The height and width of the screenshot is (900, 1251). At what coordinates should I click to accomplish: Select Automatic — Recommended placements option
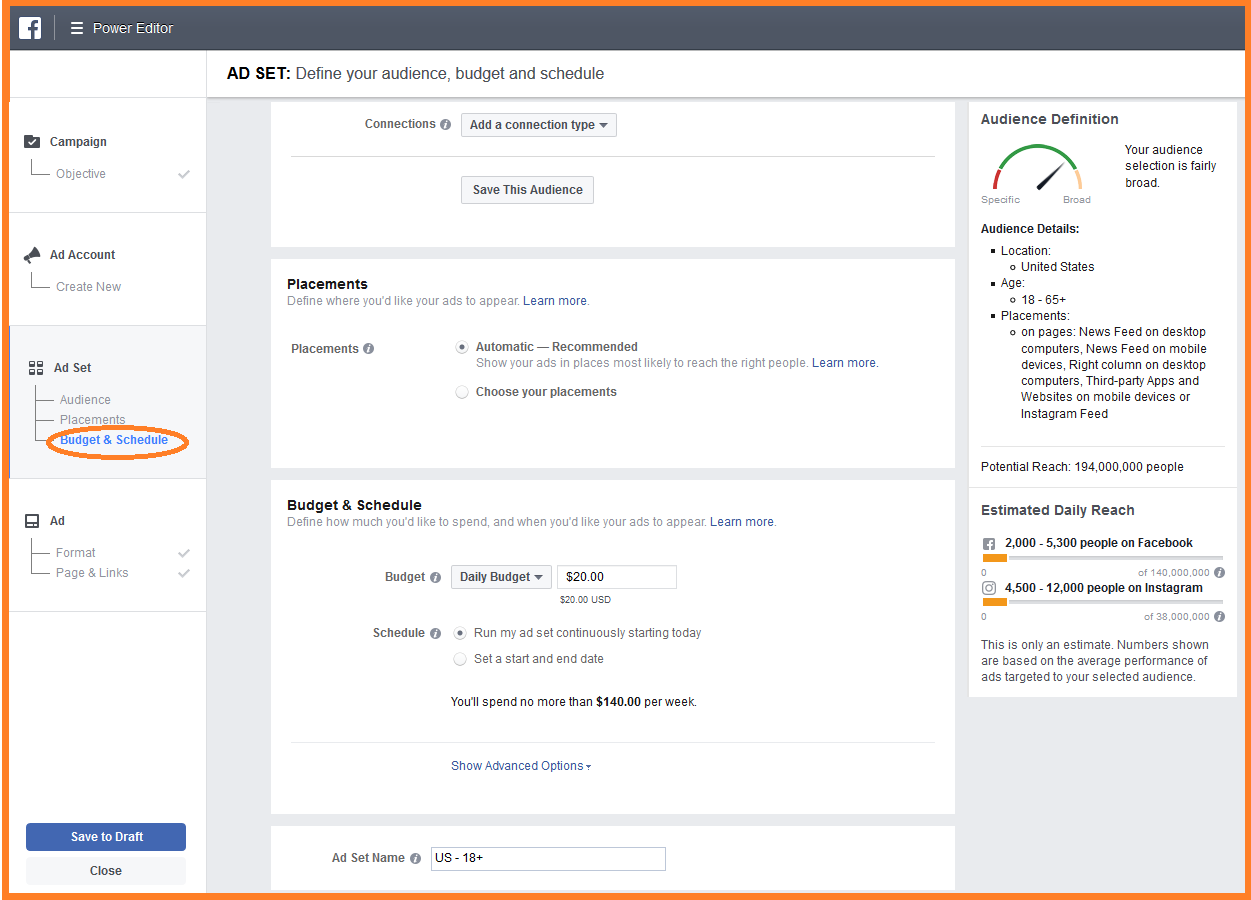pyautogui.click(x=462, y=348)
